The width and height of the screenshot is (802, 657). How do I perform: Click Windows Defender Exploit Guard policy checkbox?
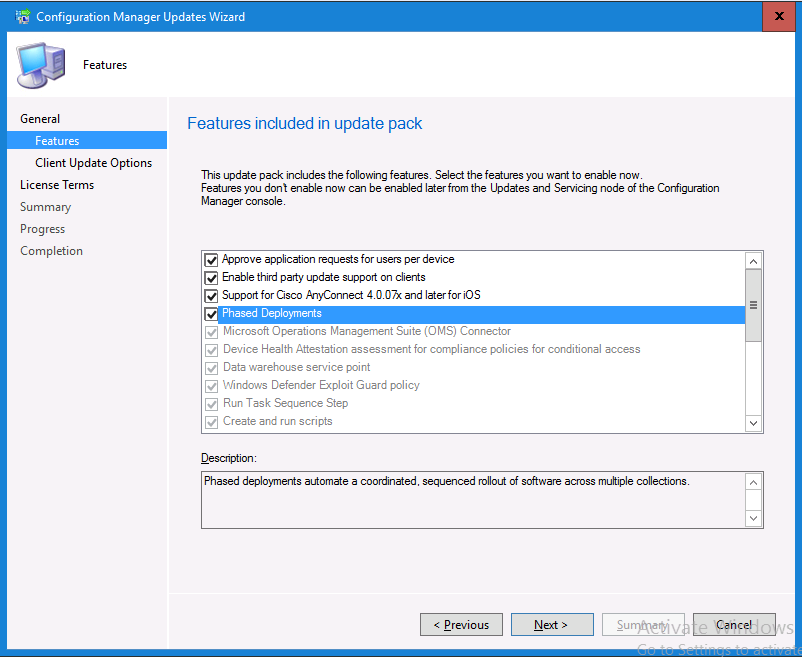pos(211,386)
